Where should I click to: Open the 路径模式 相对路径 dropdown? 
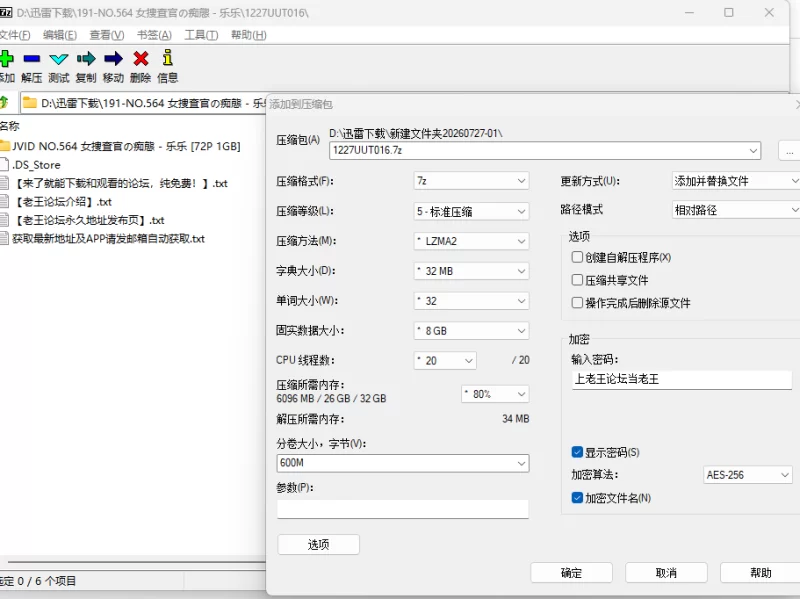(736, 210)
